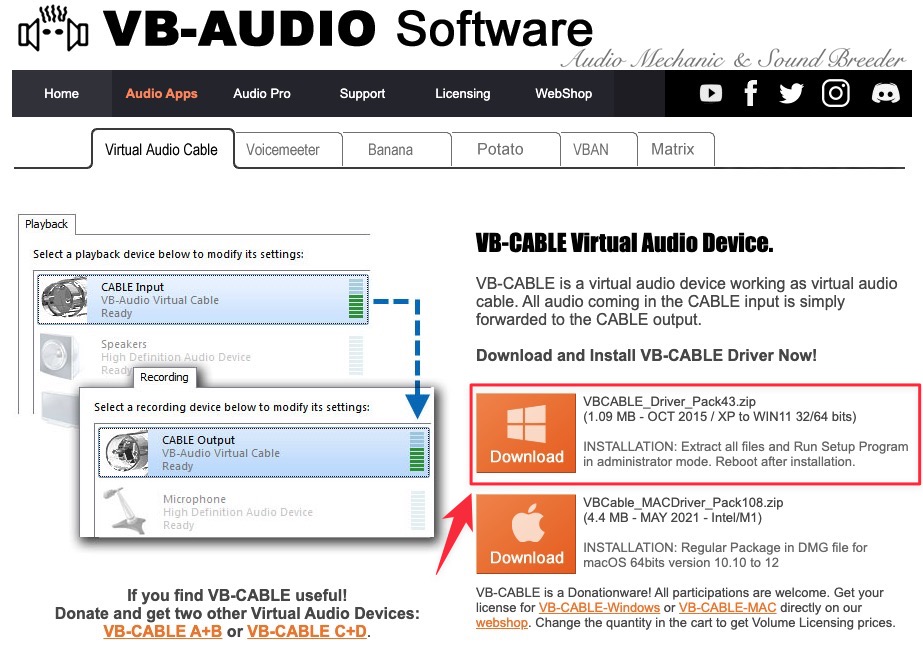Viewport: 923px width, 650px height.
Task: Click the CABLE Input device image
Action: tap(64, 299)
